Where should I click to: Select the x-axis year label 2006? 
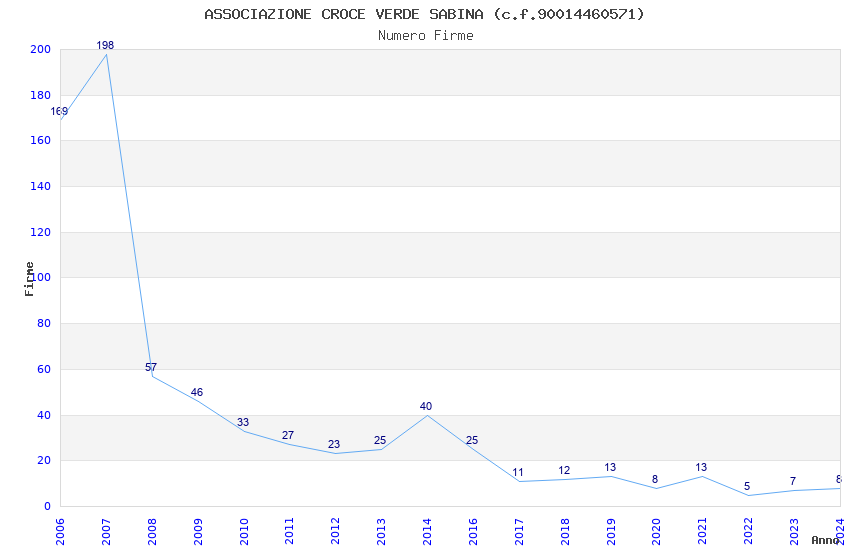(x=60, y=532)
